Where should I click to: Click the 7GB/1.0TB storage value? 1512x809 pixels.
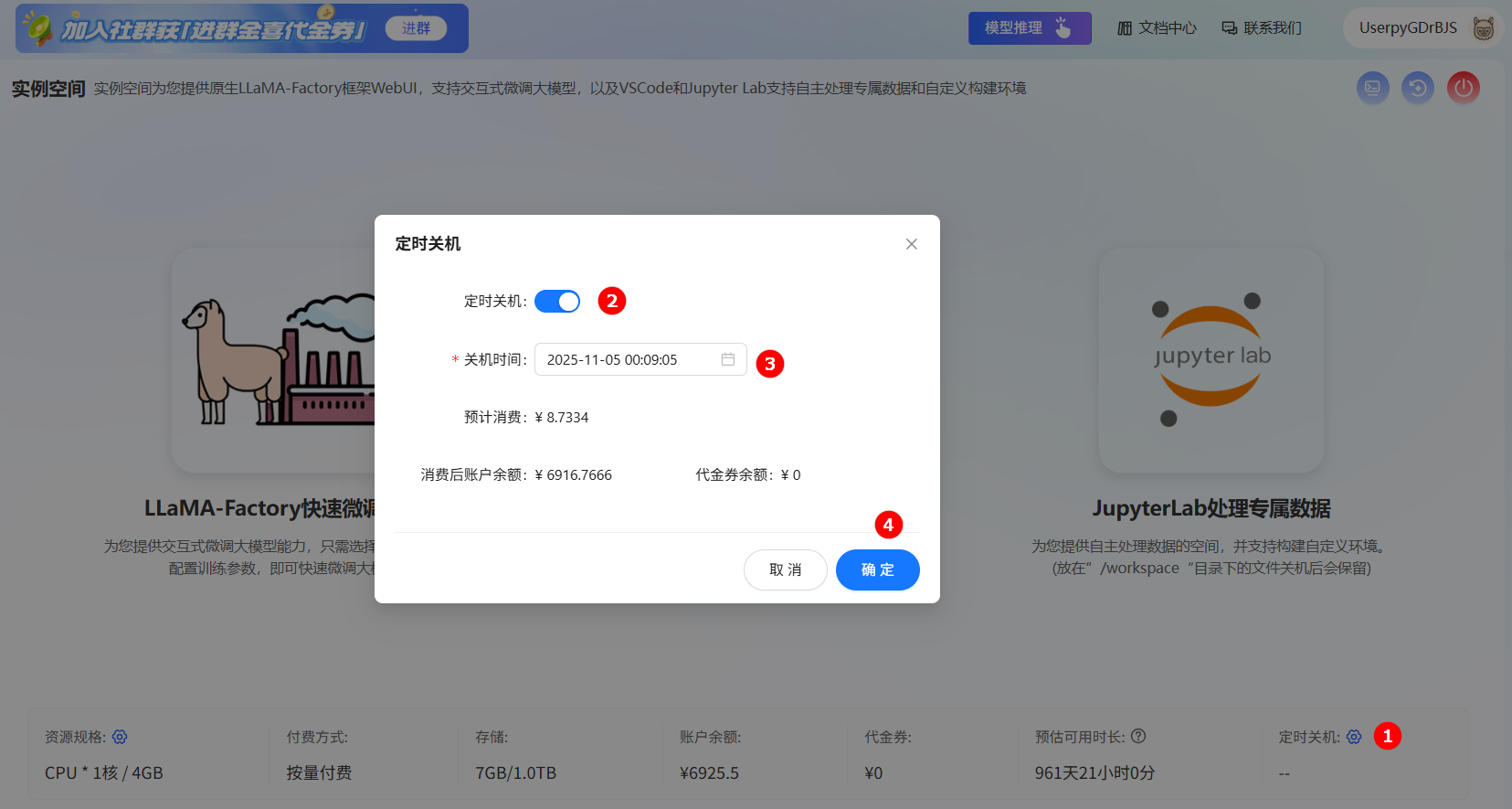tap(516, 773)
